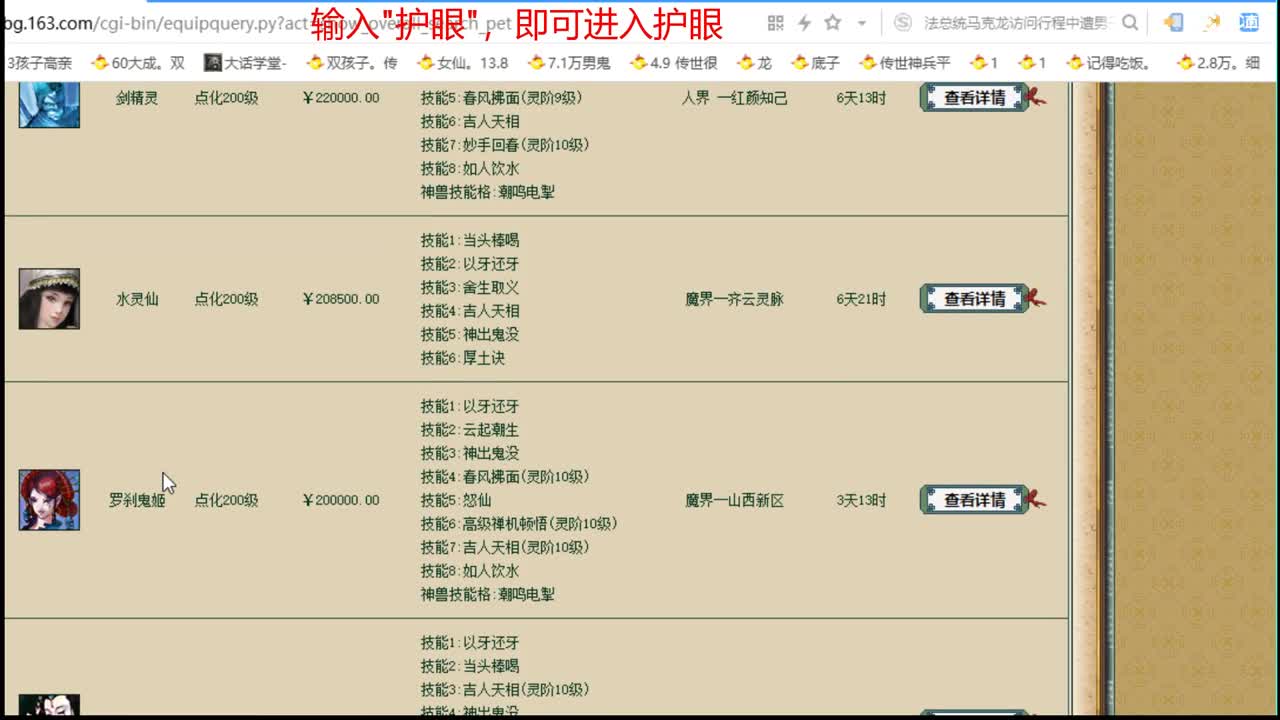The image size is (1280, 720).
Task: Focus the browser search box
Action: pos(1018,22)
